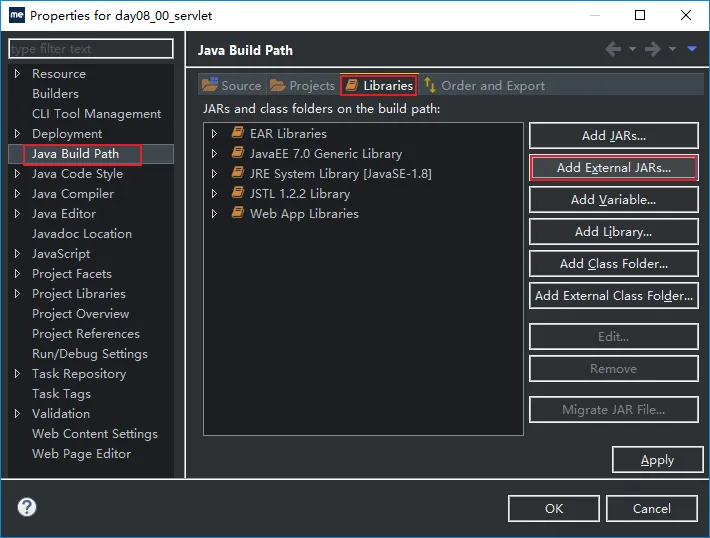The width and height of the screenshot is (710, 538).
Task: Open the Order and Export tab
Action: coord(484,85)
